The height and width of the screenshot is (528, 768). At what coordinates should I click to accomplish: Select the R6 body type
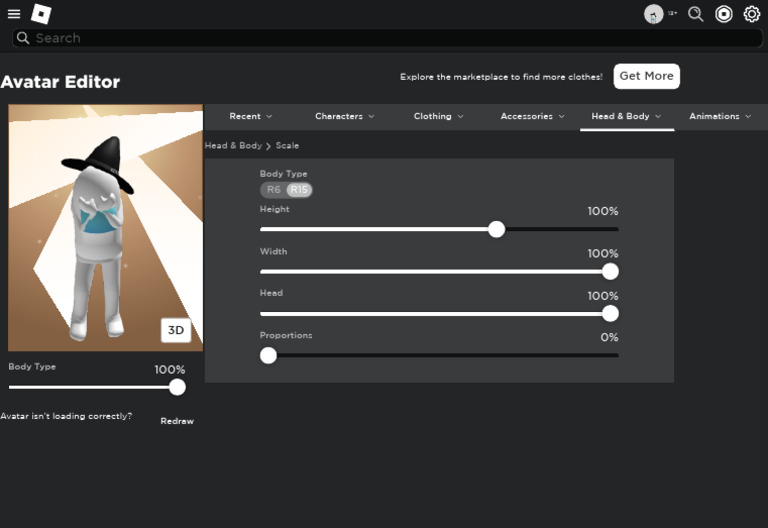click(x=273, y=190)
